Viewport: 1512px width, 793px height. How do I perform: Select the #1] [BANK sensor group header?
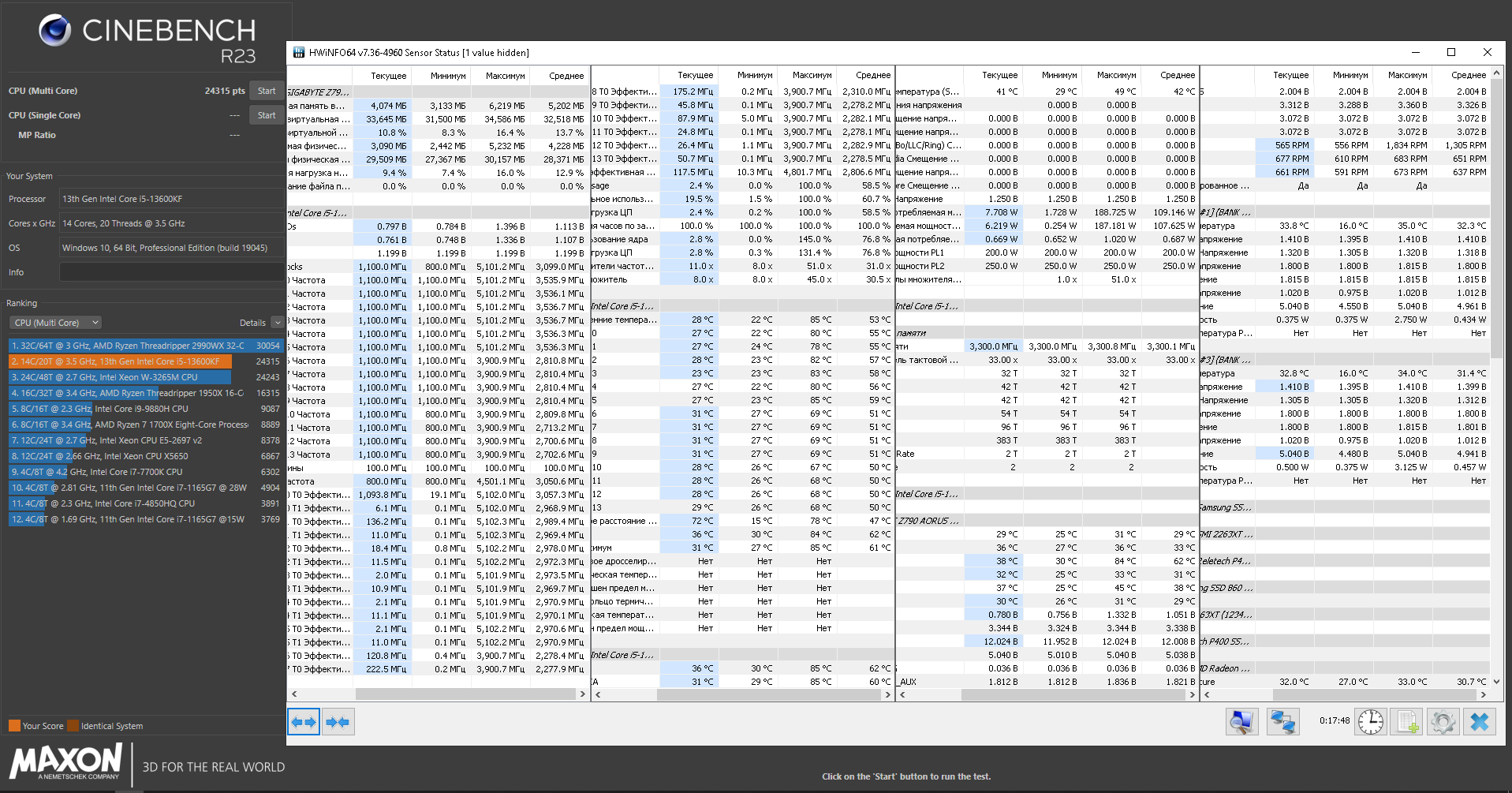pyautogui.click(x=1226, y=212)
